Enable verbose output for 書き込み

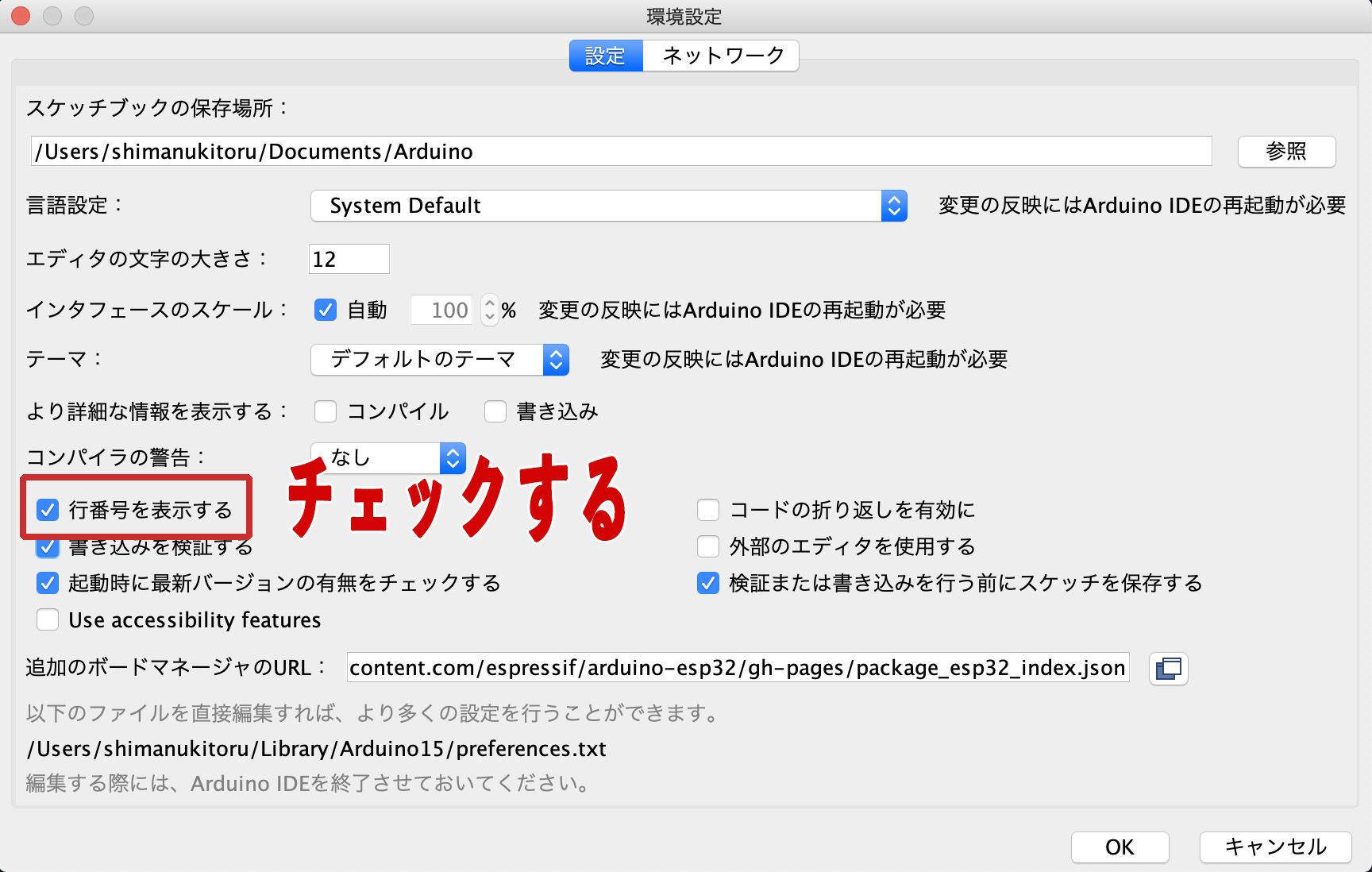pos(495,411)
